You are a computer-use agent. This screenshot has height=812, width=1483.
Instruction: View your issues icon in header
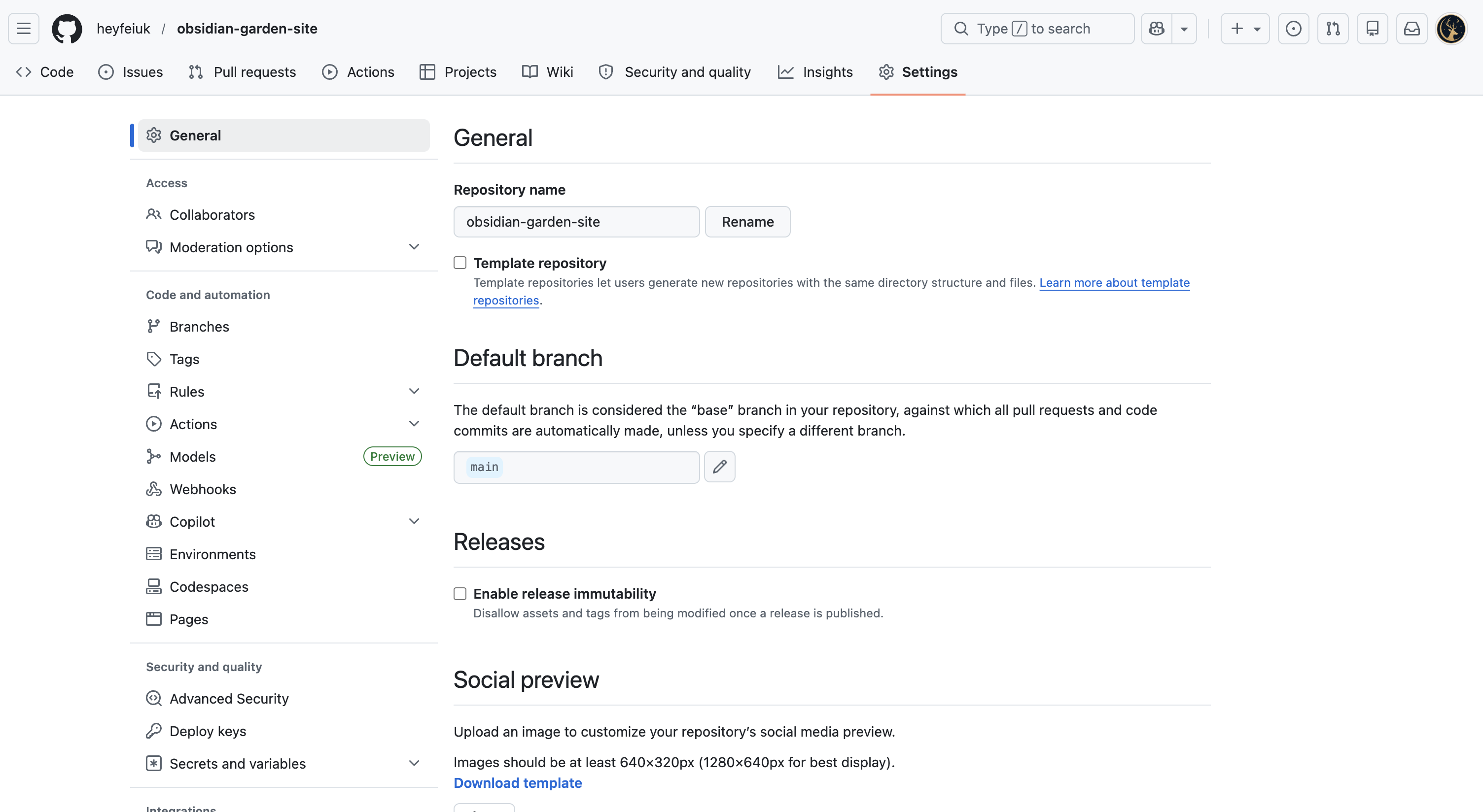(x=1294, y=28)
